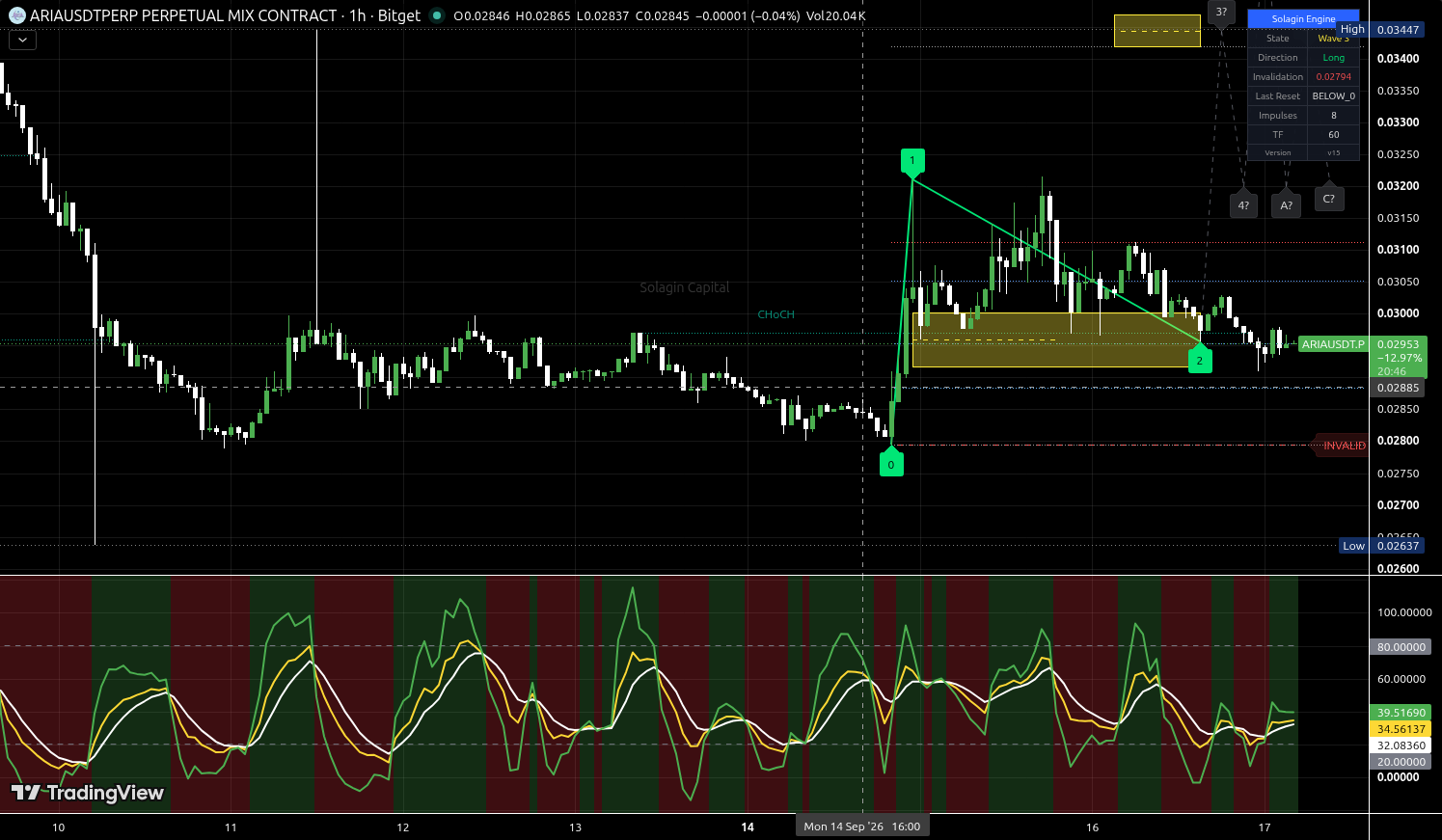Click the Impulses row label
Viewport: 1442px width, 840px height.
1278,116
